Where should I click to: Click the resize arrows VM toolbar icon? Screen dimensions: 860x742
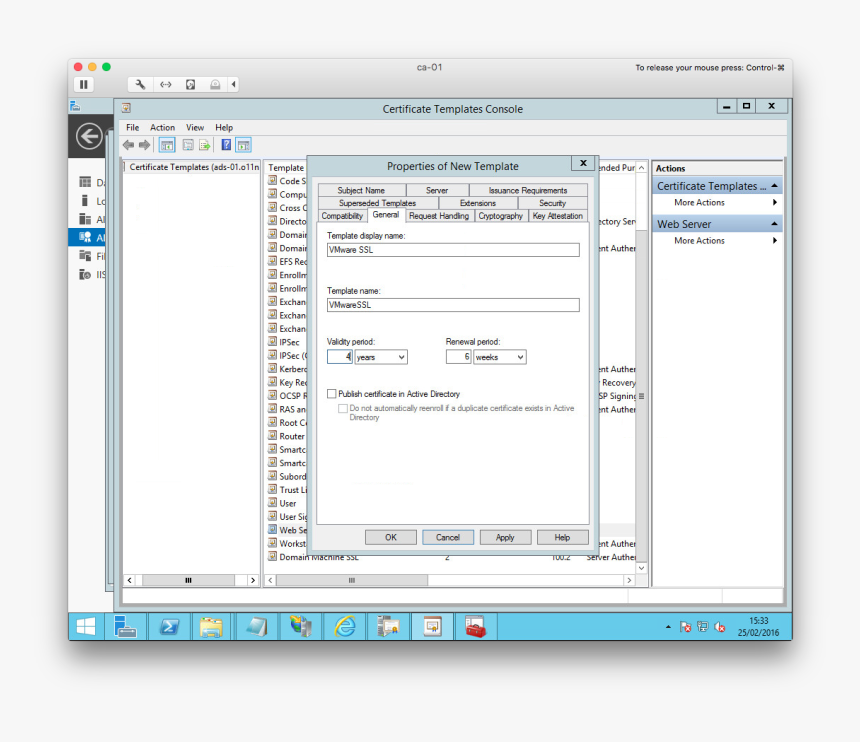(x=166, y=84)
